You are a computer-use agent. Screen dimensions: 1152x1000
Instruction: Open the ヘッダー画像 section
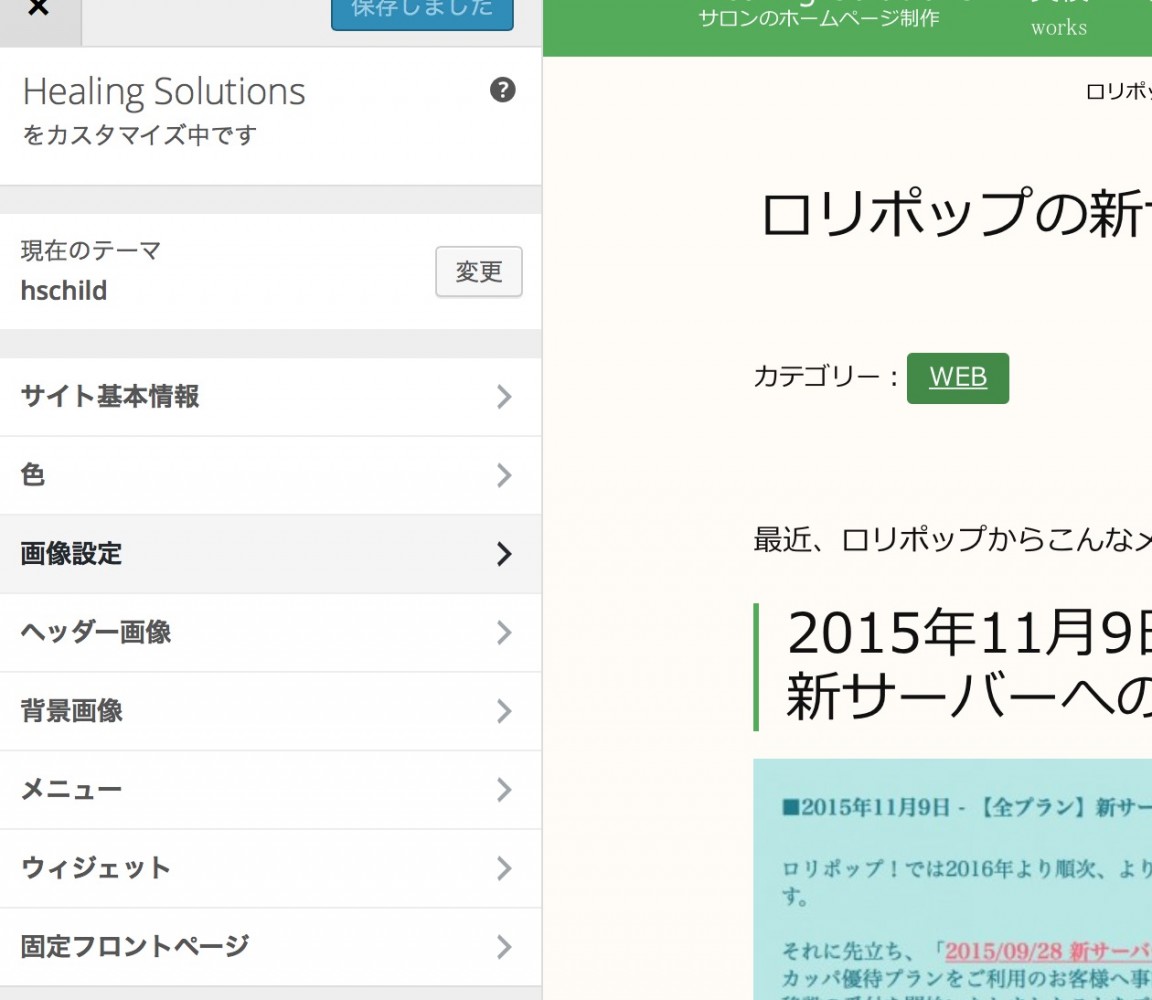(x=96, y=632)
